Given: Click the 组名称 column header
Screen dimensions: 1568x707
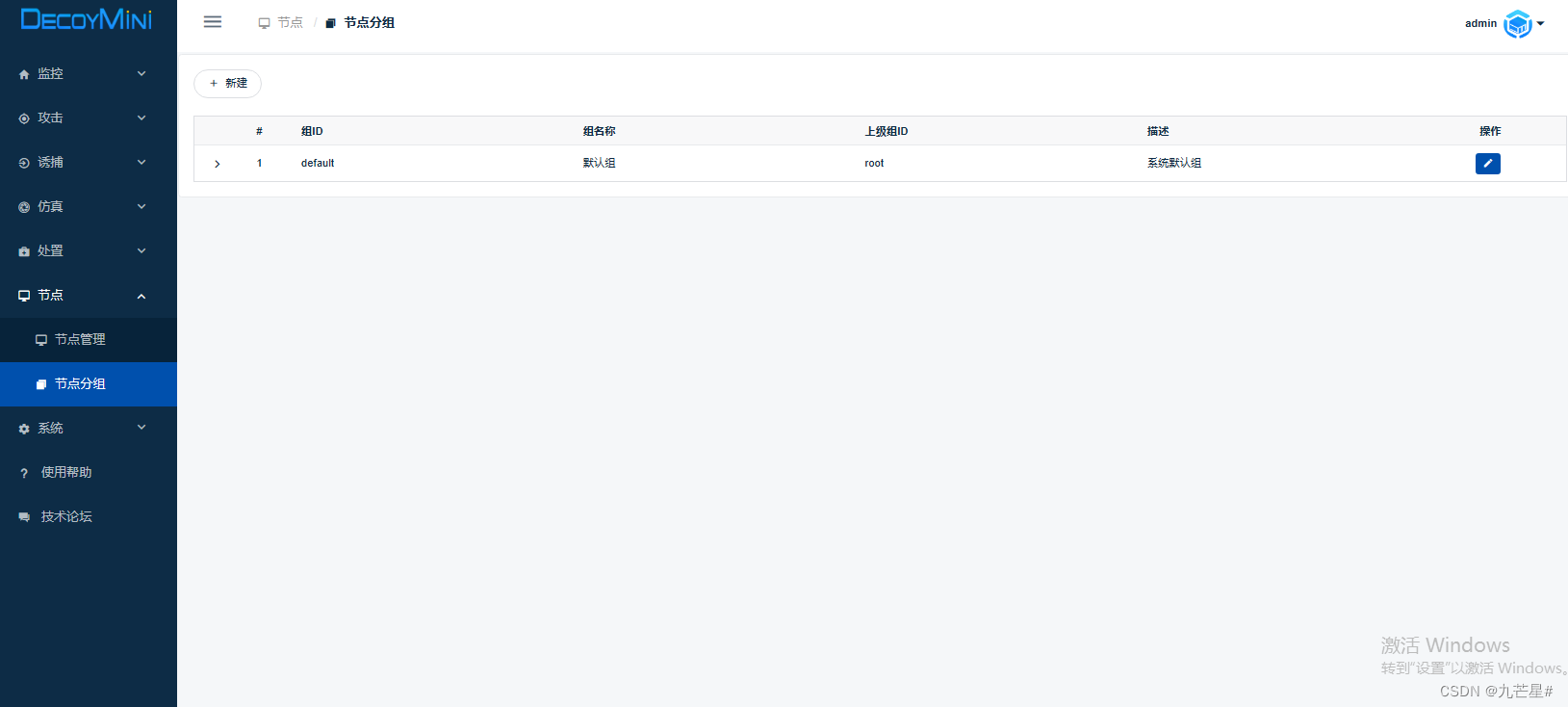Looking at the screenshot, I should coord(599,131).
